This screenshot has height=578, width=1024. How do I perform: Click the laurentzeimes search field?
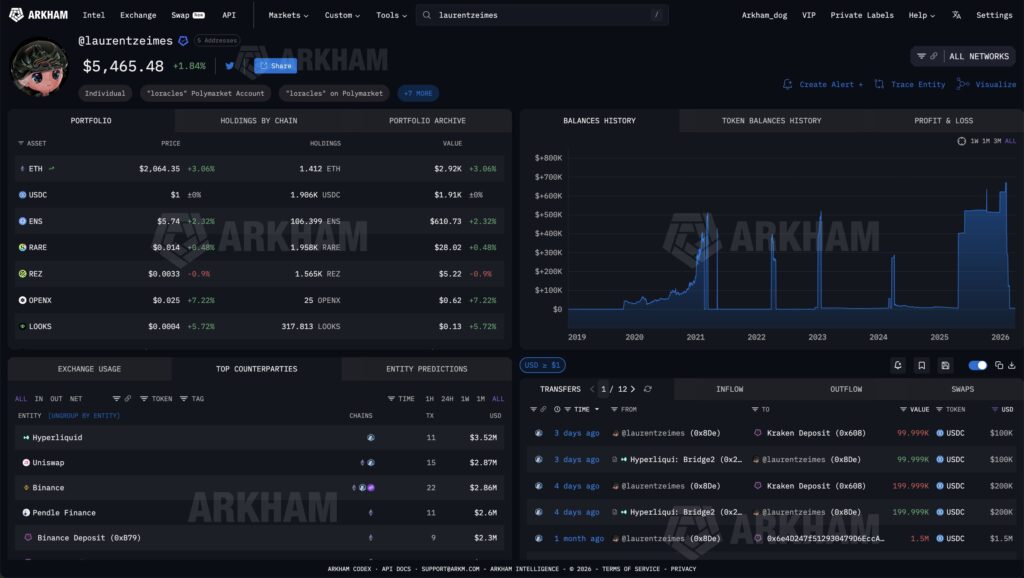coord(542,15)
